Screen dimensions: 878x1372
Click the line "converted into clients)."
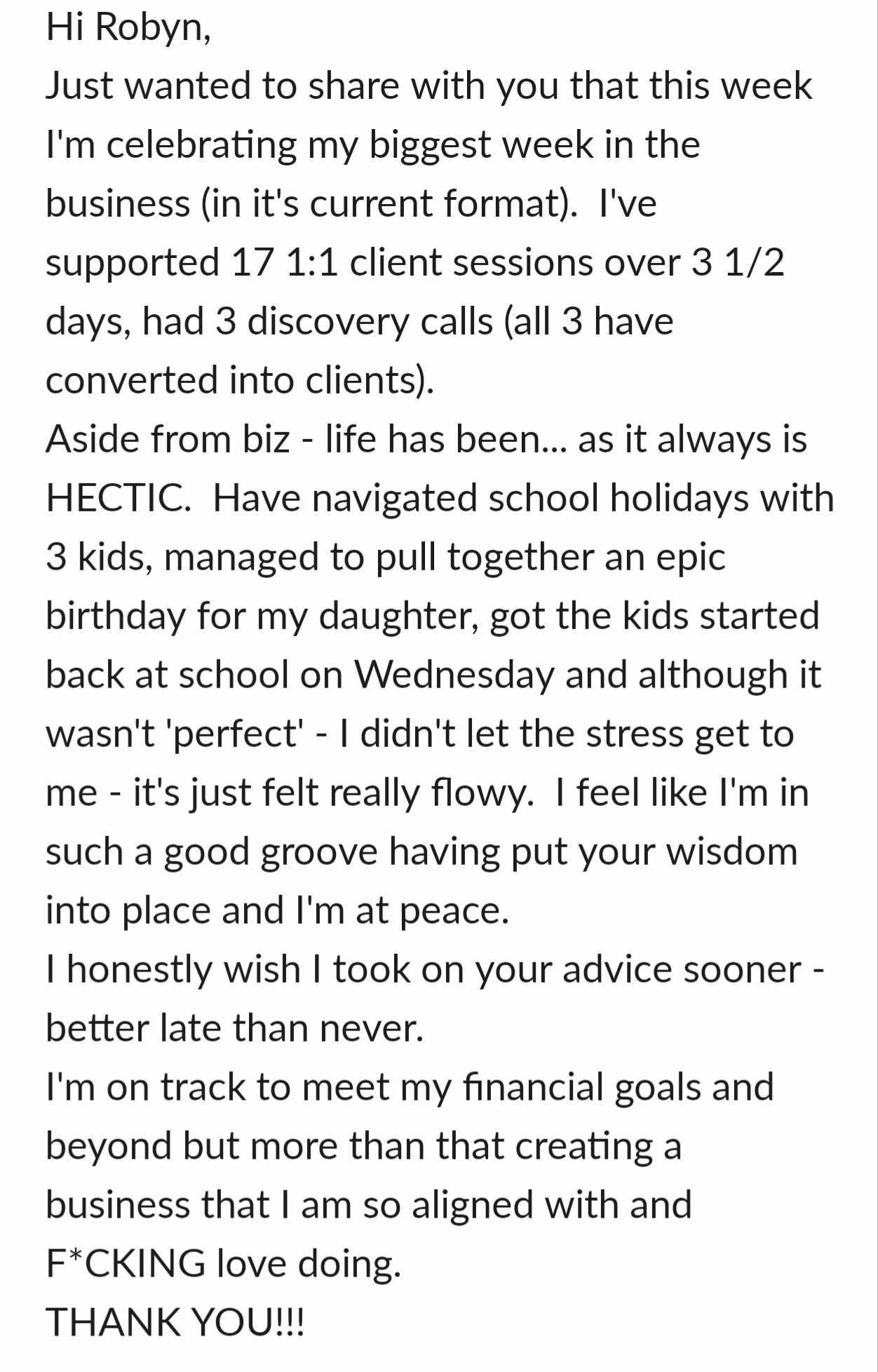tap(240, 382)
